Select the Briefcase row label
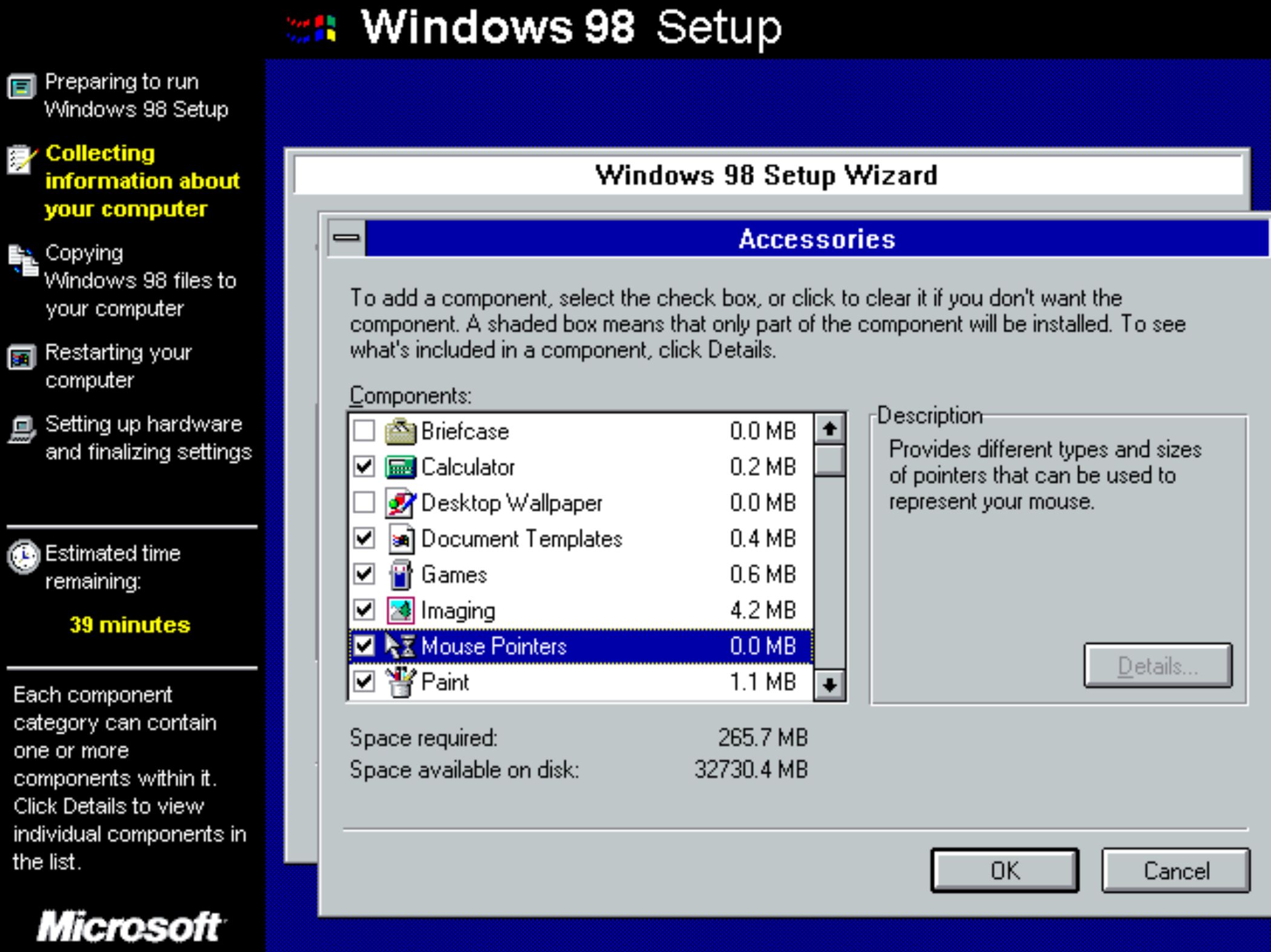This screenshot has width=1271, height=952. point(465,431)
